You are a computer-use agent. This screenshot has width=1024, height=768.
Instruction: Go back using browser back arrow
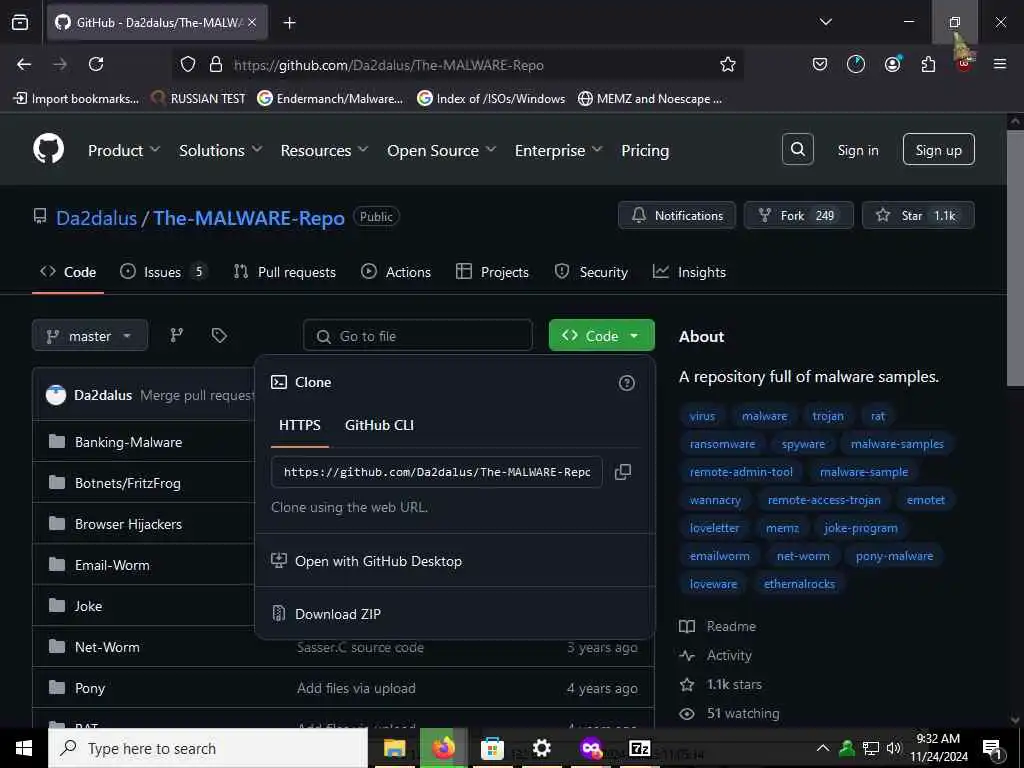pyautogui.click(x=24, y=64)
